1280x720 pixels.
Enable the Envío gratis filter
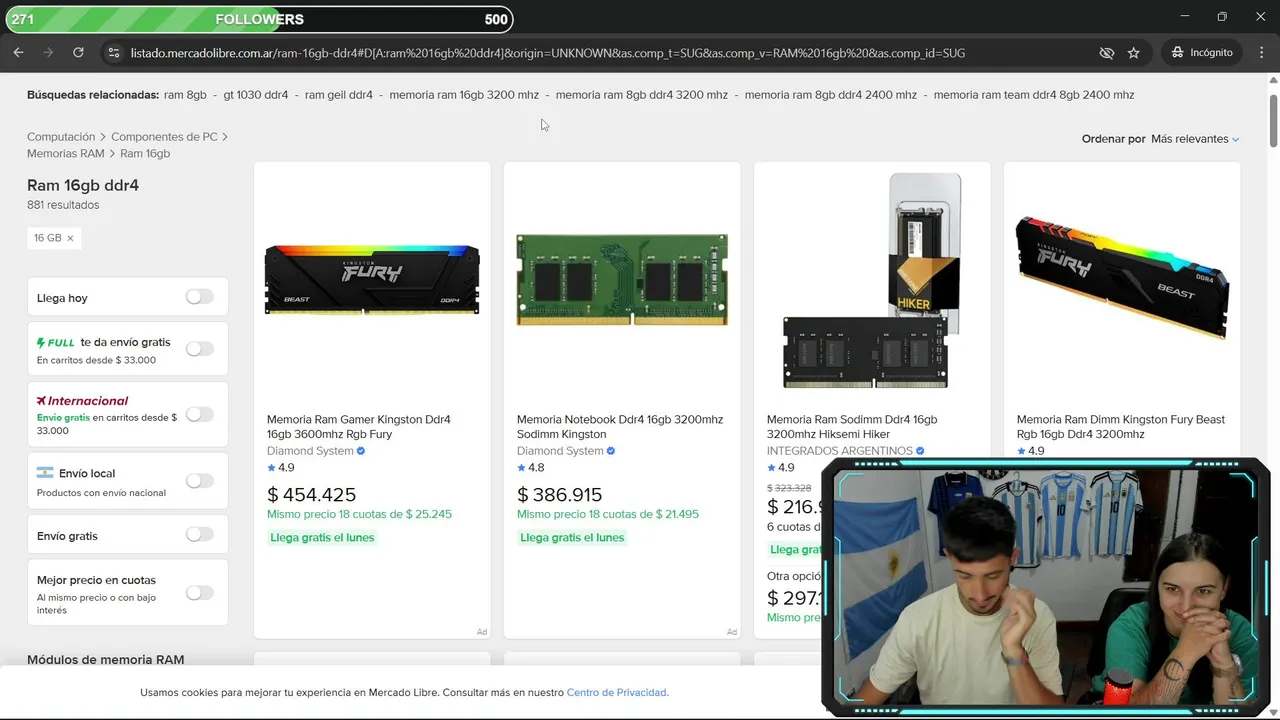pyautogui.click(x=199, y=535)
